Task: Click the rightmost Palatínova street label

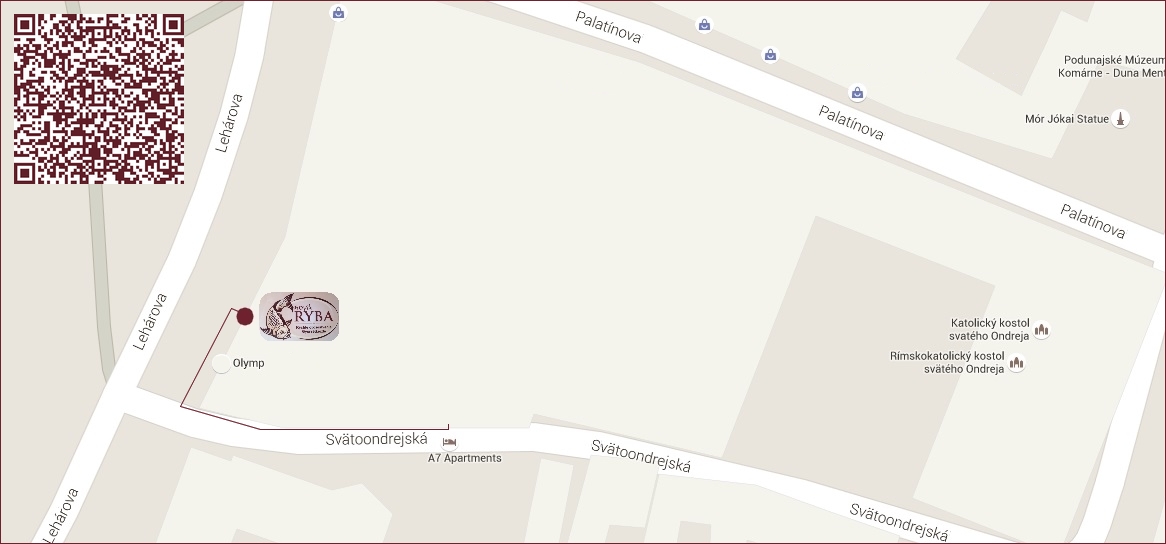Action: click(x=1092, y=221)
